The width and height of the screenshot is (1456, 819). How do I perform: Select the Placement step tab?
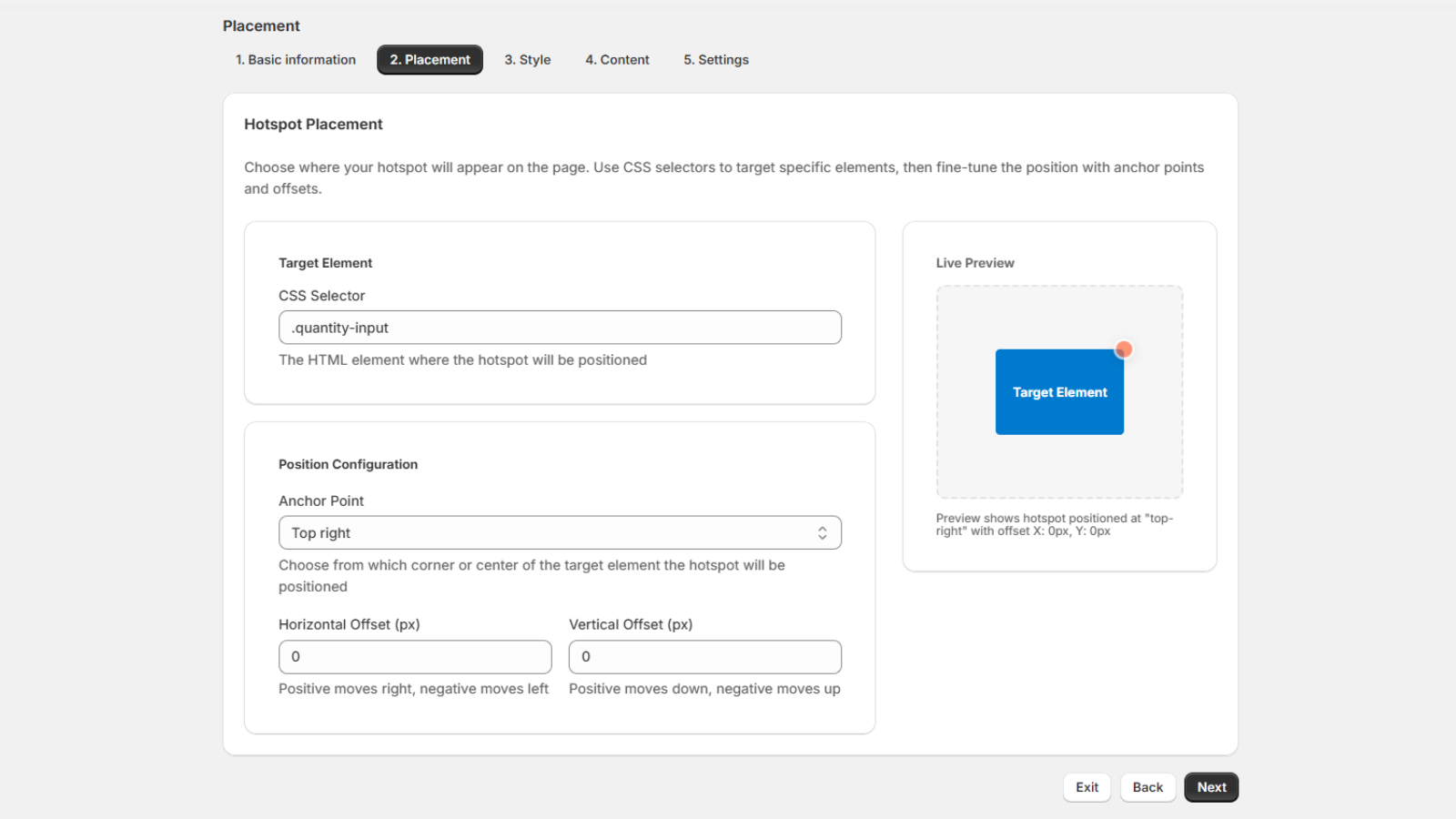tap(430, 59)
